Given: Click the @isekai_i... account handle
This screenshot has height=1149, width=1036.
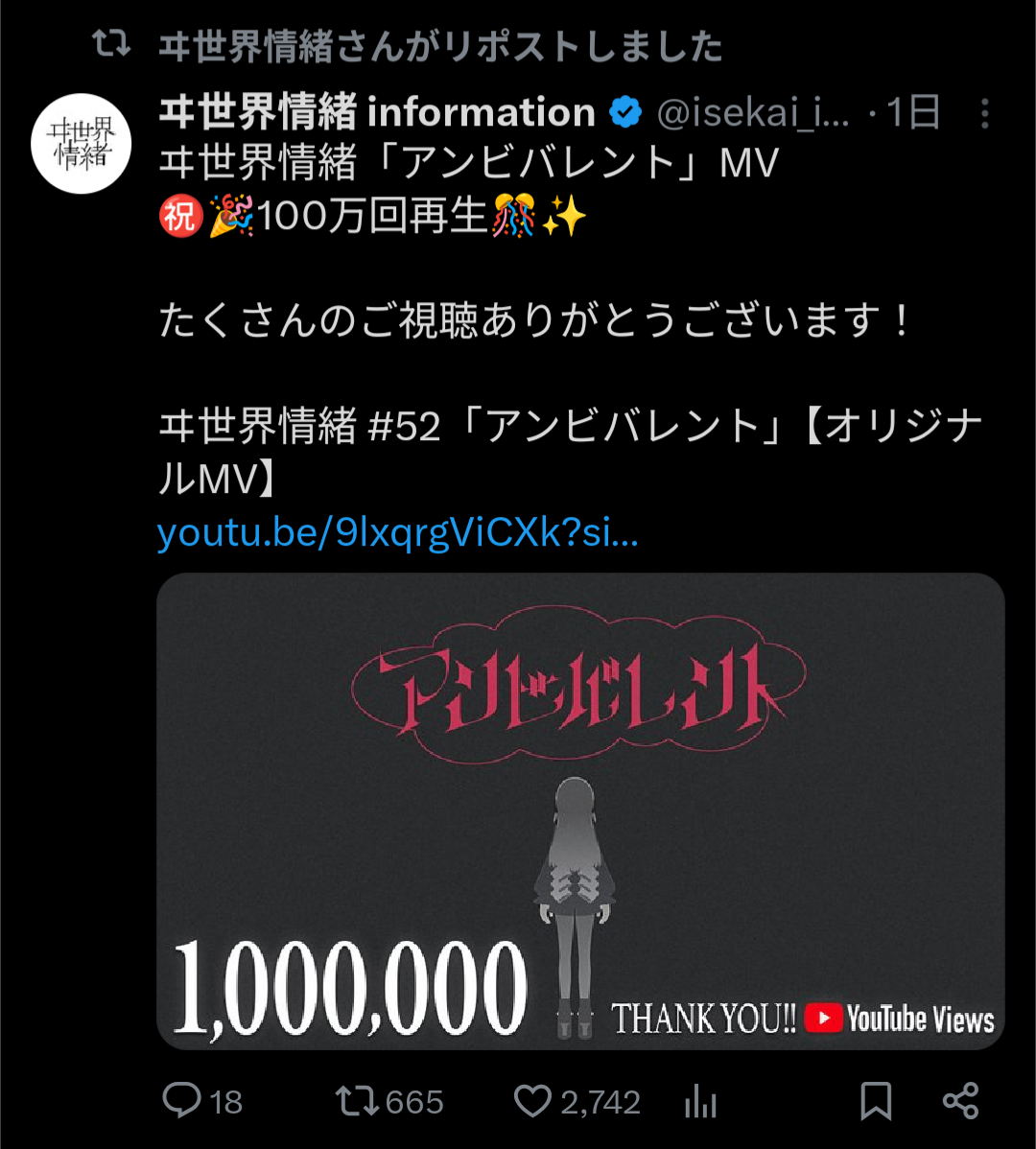Looking at the screenshot, I should coord(753,112).
